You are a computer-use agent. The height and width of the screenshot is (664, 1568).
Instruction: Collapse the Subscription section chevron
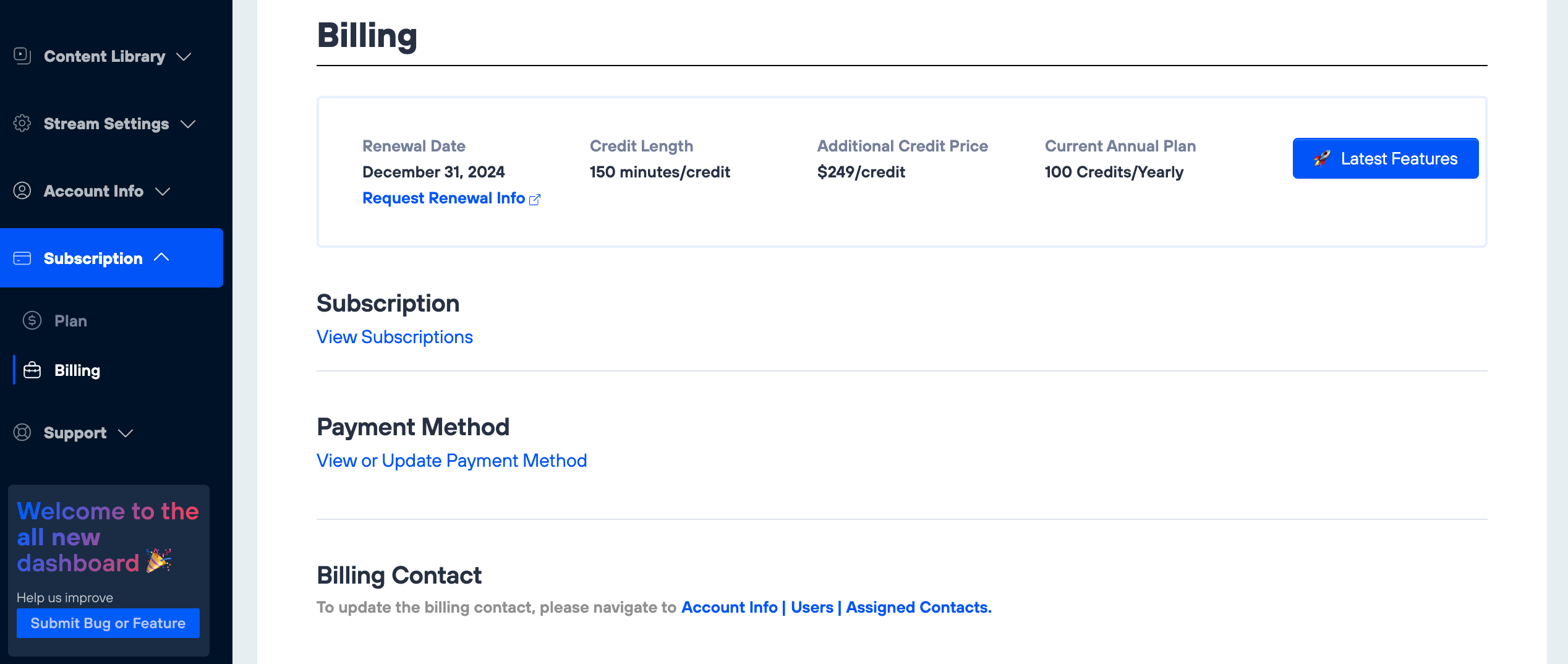(161, 257)
